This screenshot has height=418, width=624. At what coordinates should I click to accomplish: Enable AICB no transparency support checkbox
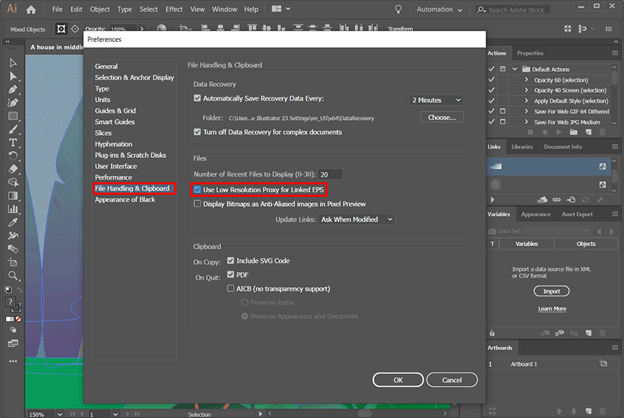(x=231, y=288)
